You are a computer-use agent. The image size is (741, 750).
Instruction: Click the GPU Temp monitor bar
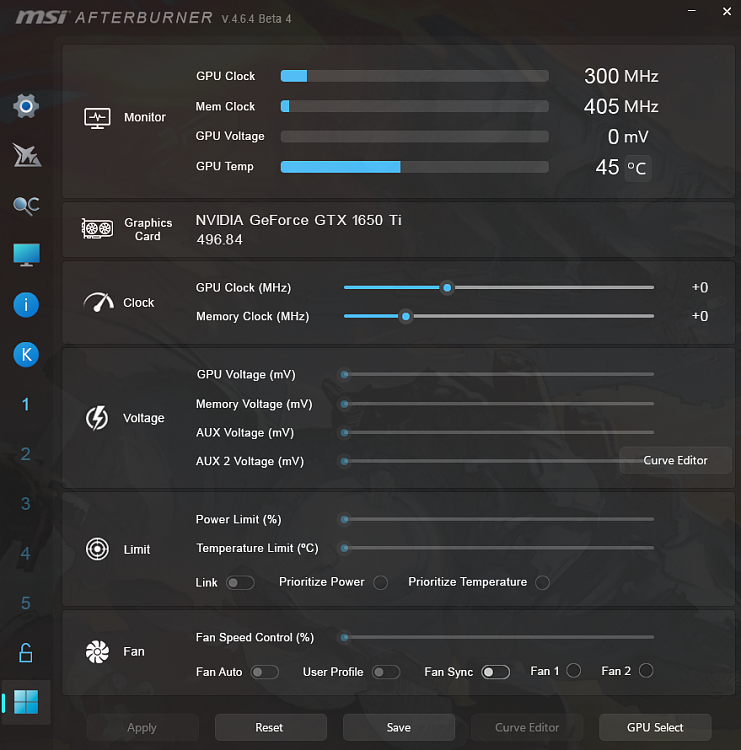coord(415,167)
